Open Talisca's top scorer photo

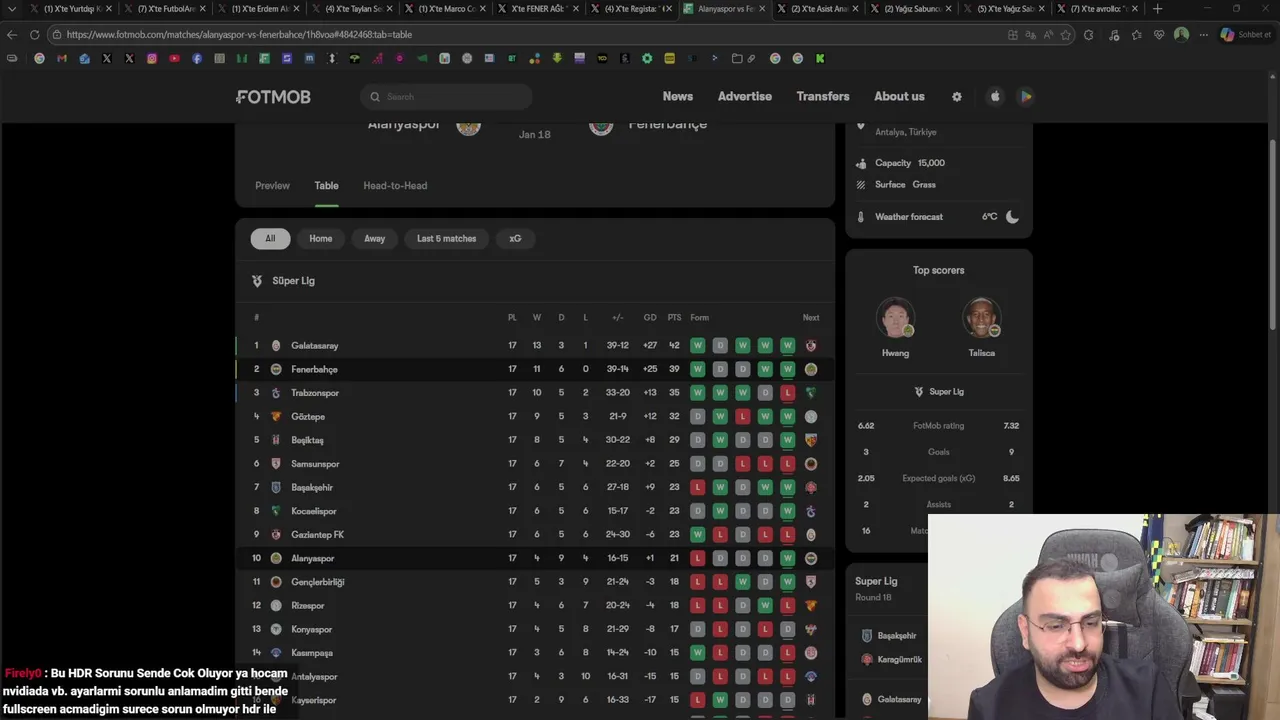tap(981, 318)
